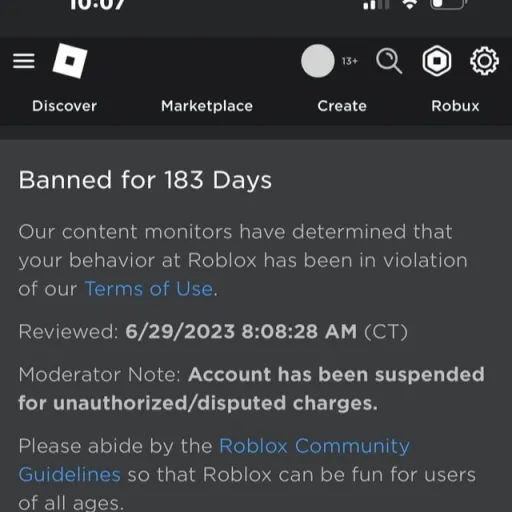This screenshot has width=512, height=512.
Task: Open the search magnifier icon
Action: pyautogui.click(x=389, y=61)
